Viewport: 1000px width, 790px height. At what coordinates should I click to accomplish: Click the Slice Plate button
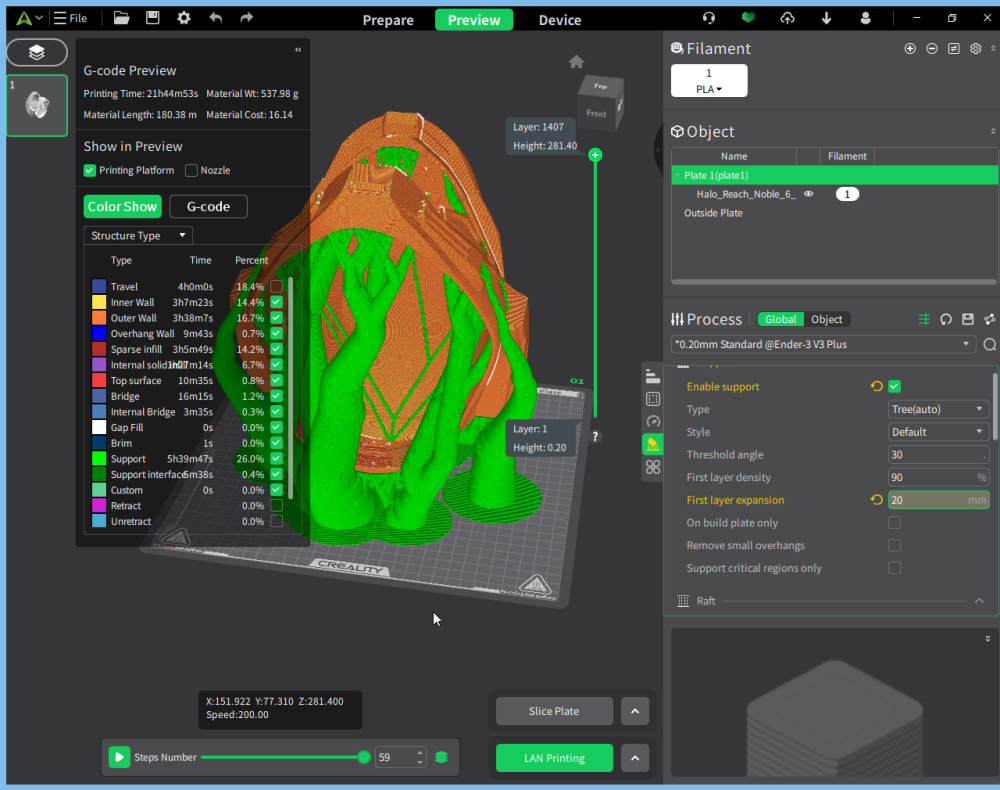[x=554, y=711]
